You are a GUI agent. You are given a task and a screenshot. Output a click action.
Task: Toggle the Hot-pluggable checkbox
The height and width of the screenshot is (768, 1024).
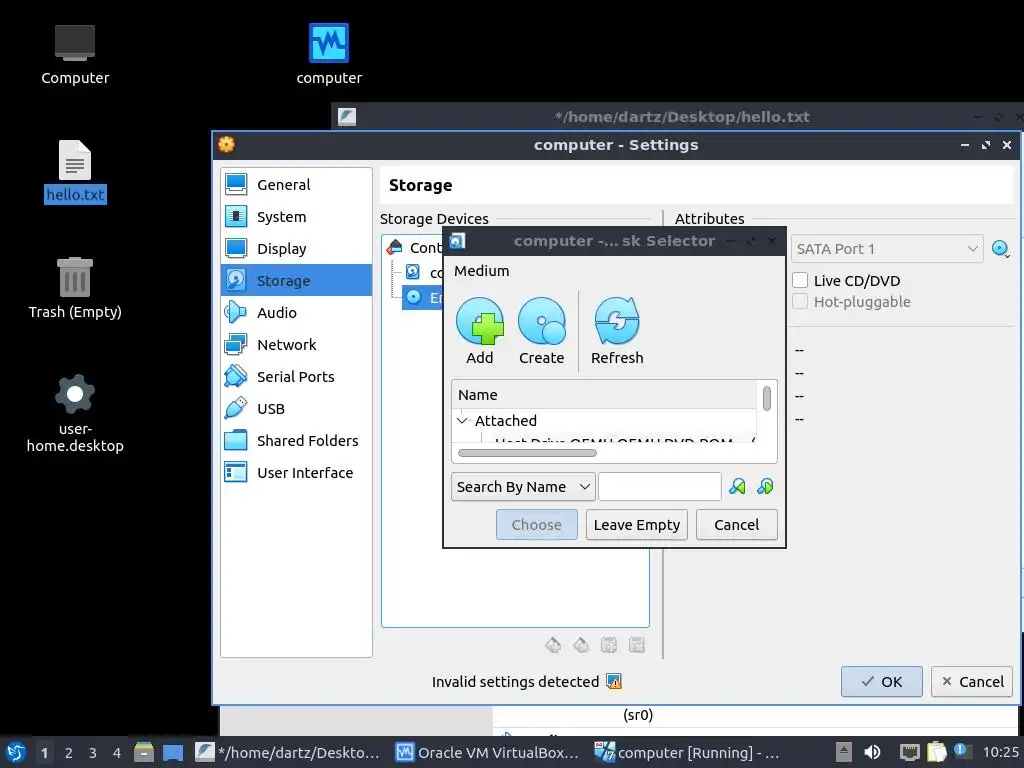coord(800,302)
